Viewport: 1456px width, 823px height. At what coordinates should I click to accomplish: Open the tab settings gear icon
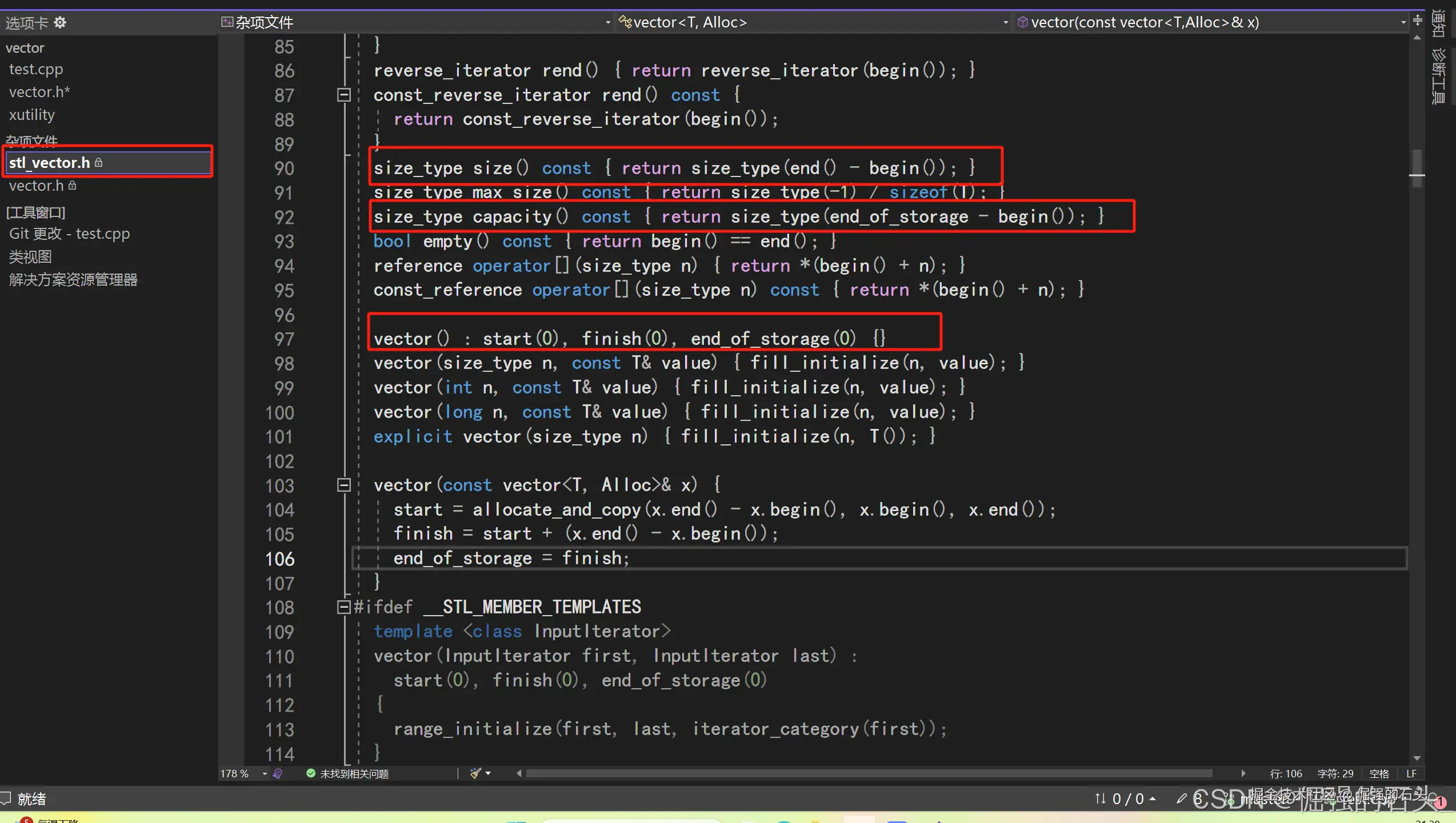pyautogui.click(x=60, y=22)
